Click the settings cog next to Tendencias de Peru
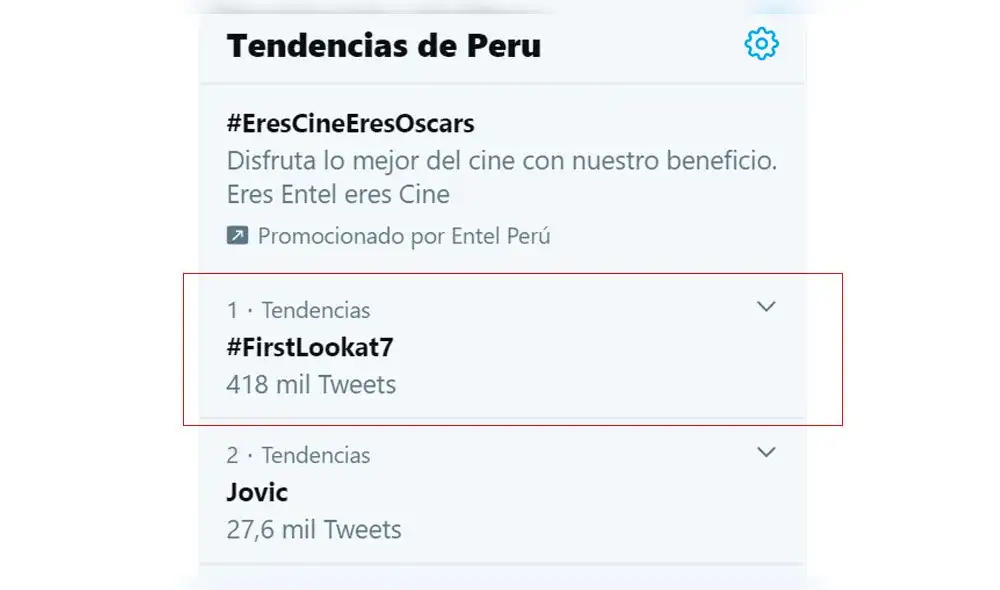 (x=761, y=44)
